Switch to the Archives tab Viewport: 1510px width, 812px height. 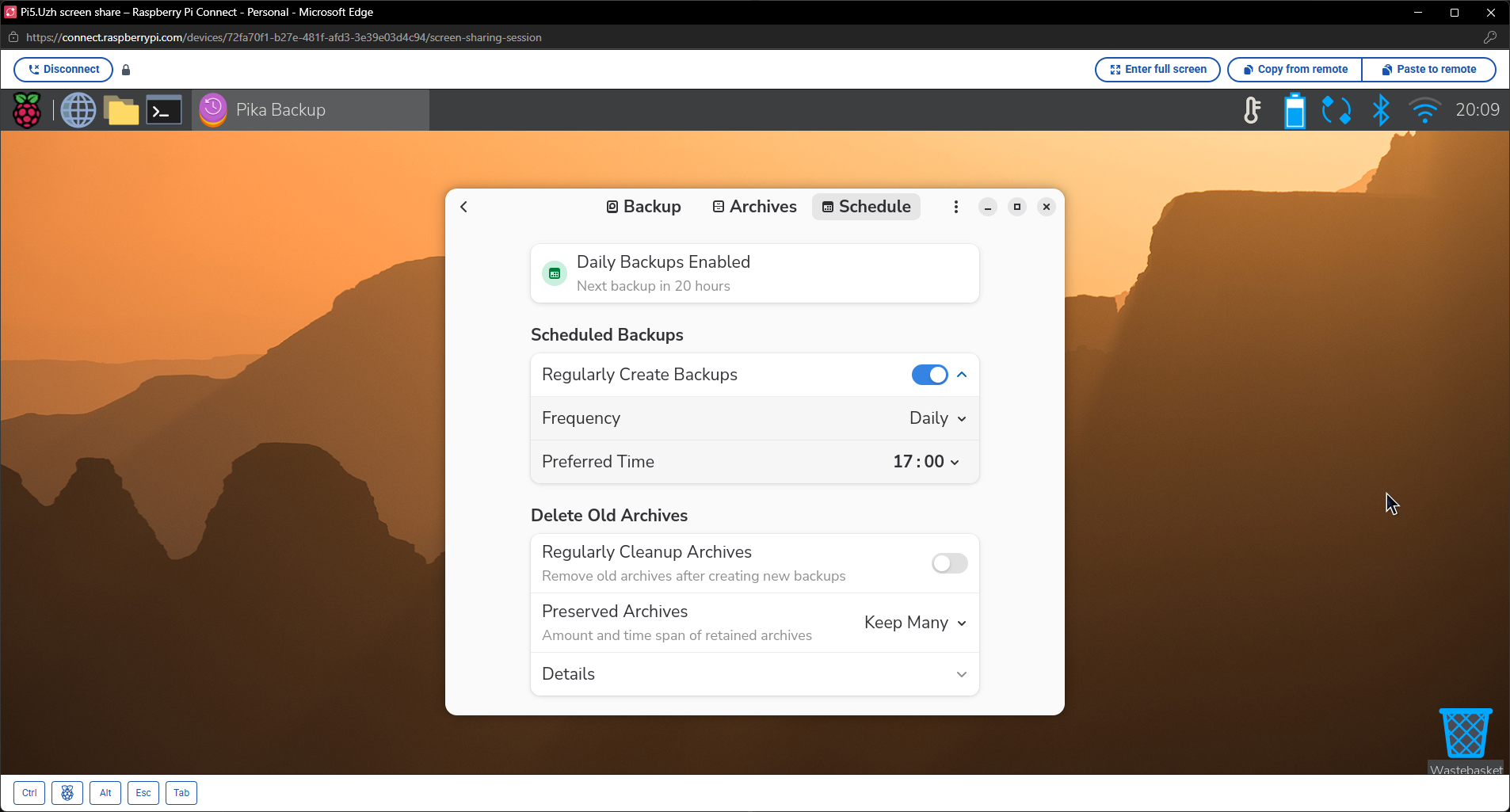tap(755, 207)
